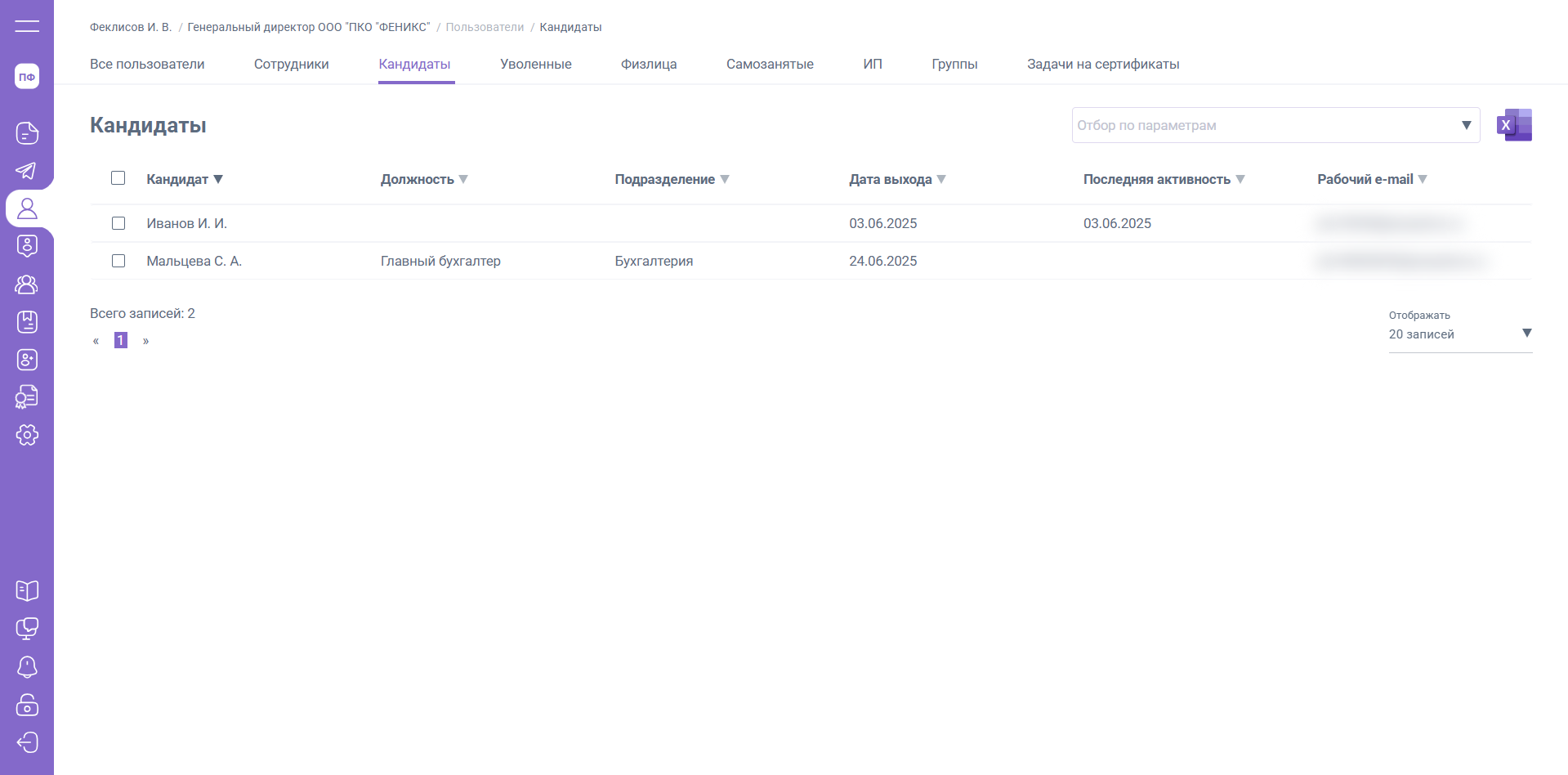Image resolution: width=1568 pixels, height=775 pixels.
Task: Open the notifications bell icon
Action: [x=27, y=667]
